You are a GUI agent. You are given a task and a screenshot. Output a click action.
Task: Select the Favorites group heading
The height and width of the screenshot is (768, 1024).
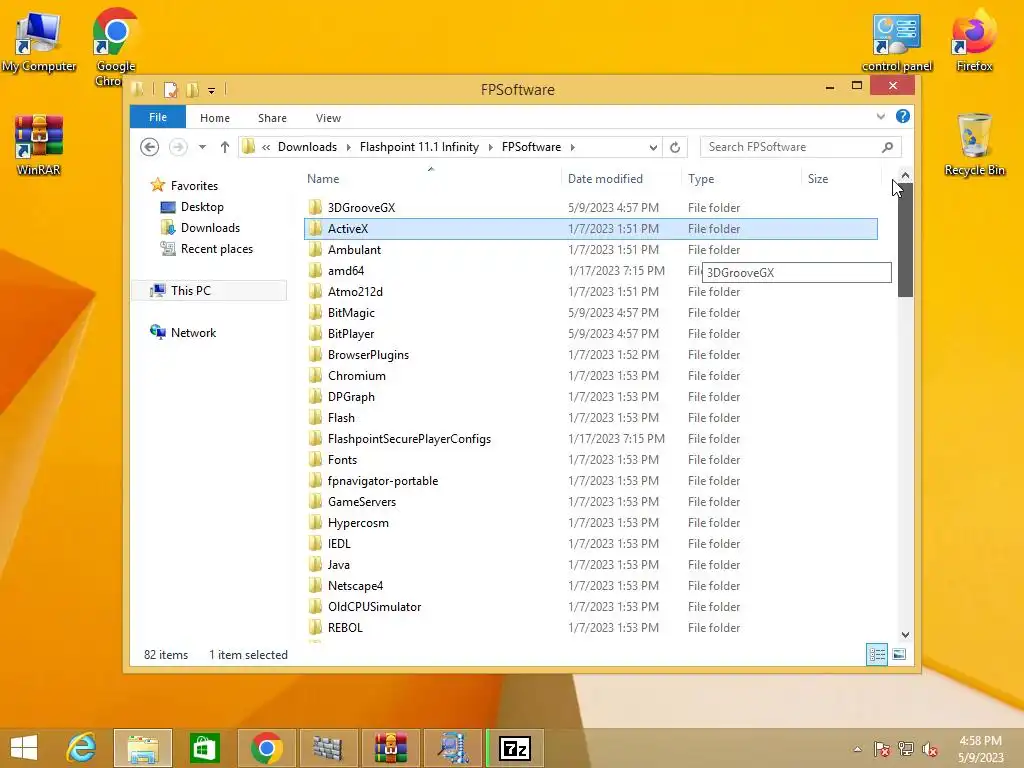(194, 185)
